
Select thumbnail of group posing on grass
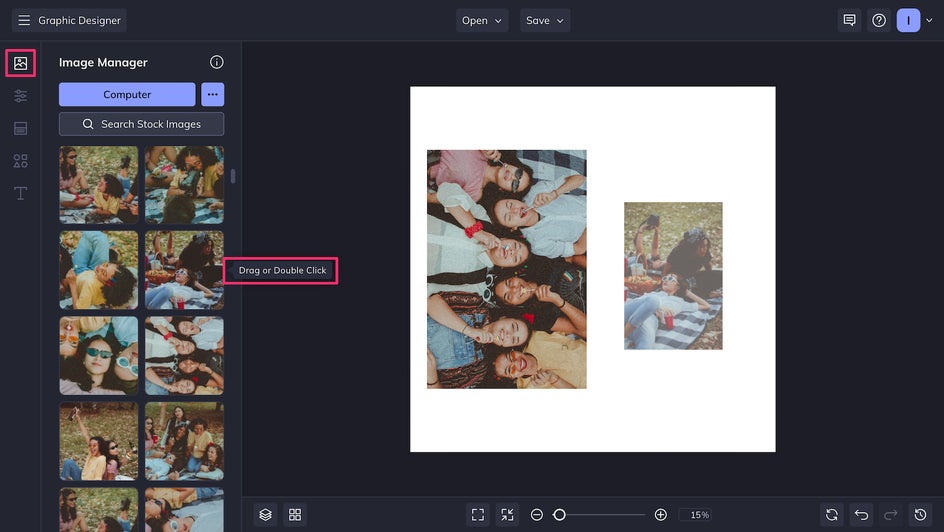[x=184, y=441]
